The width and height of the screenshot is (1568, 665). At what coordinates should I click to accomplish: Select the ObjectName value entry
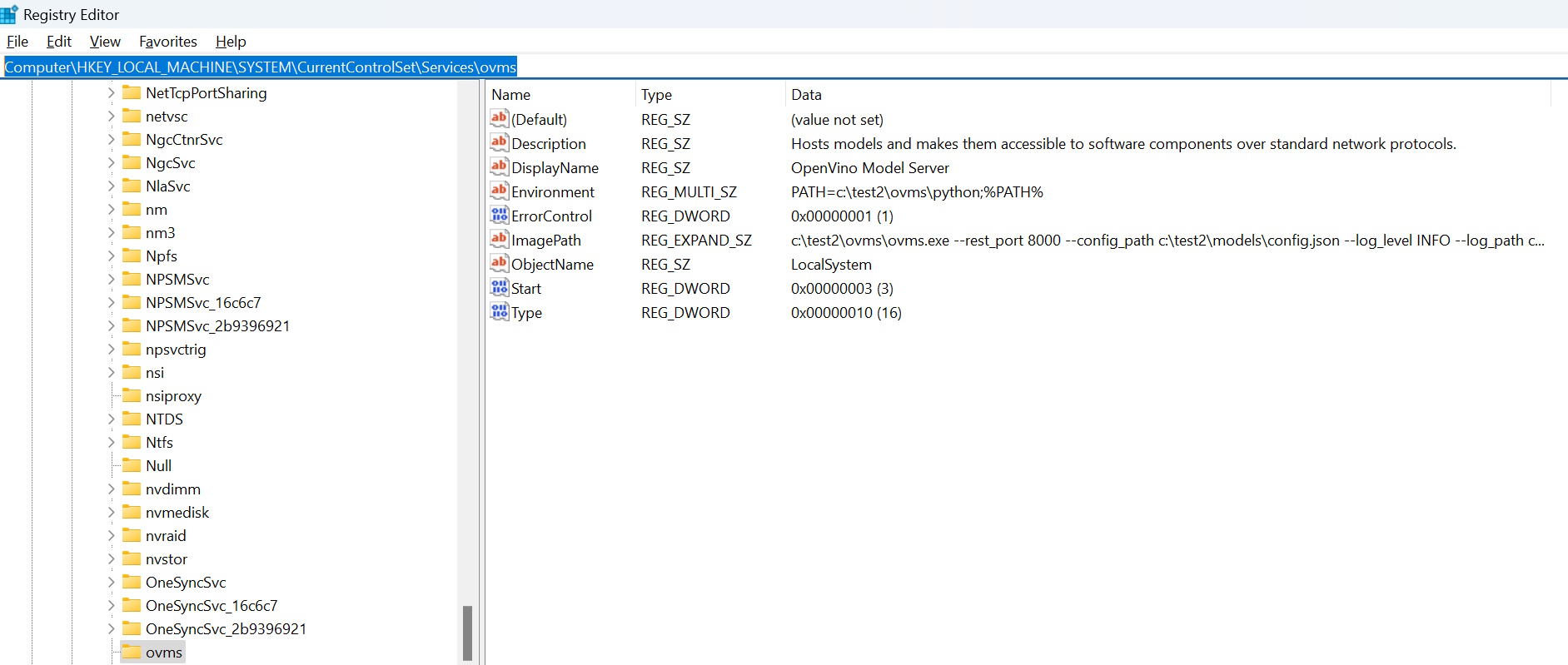pos(552,265)
